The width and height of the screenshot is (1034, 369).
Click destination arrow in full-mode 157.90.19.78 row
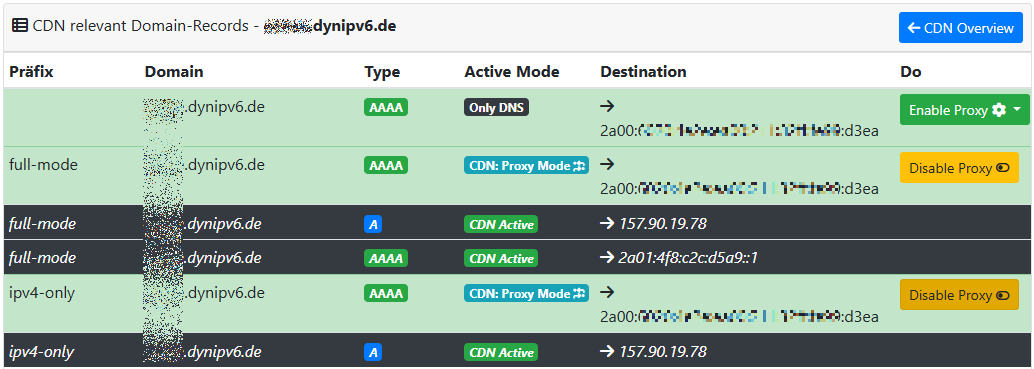pyautogui.click(x=607, y=224)
